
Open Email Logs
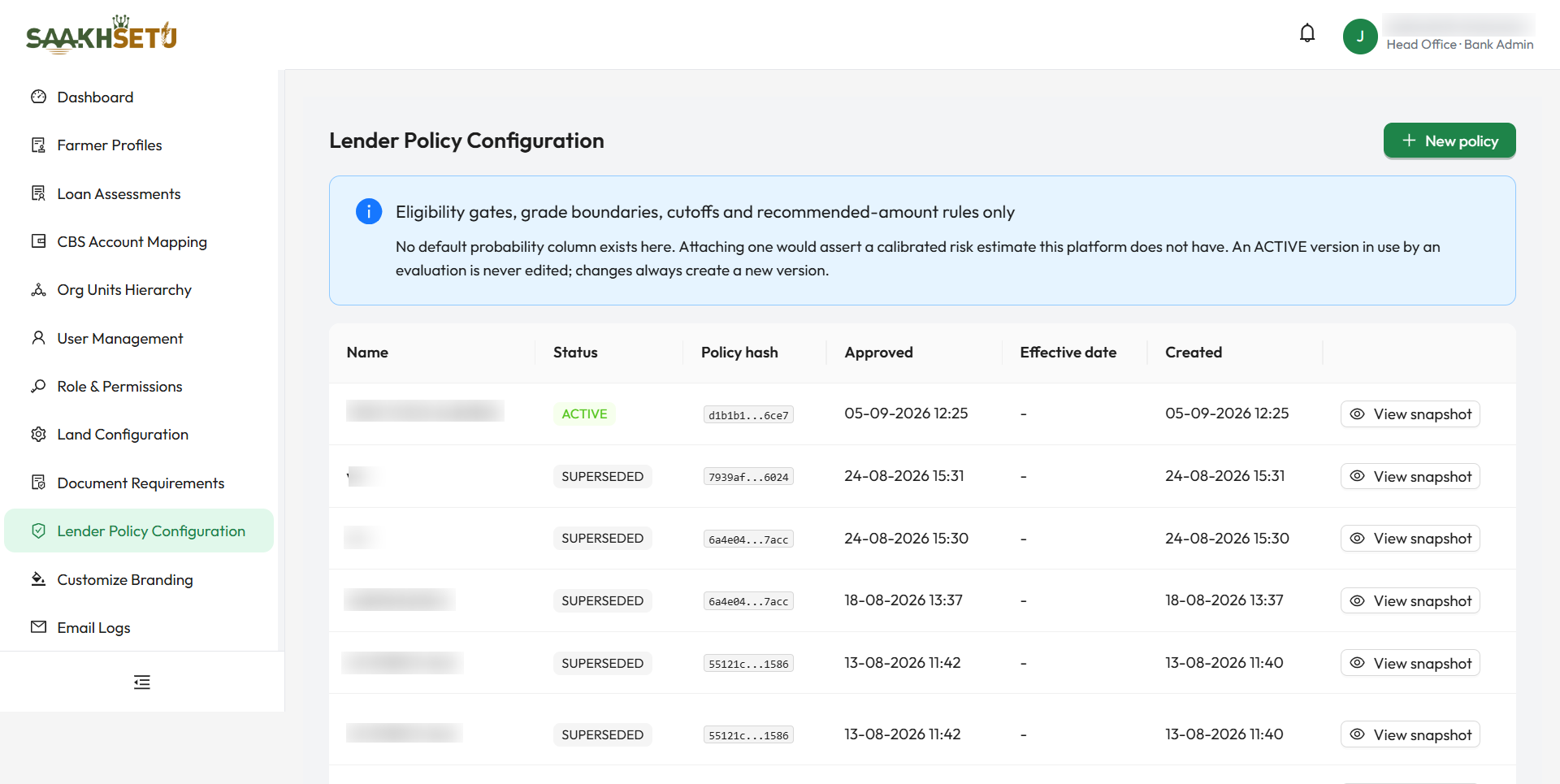point(139,627)
